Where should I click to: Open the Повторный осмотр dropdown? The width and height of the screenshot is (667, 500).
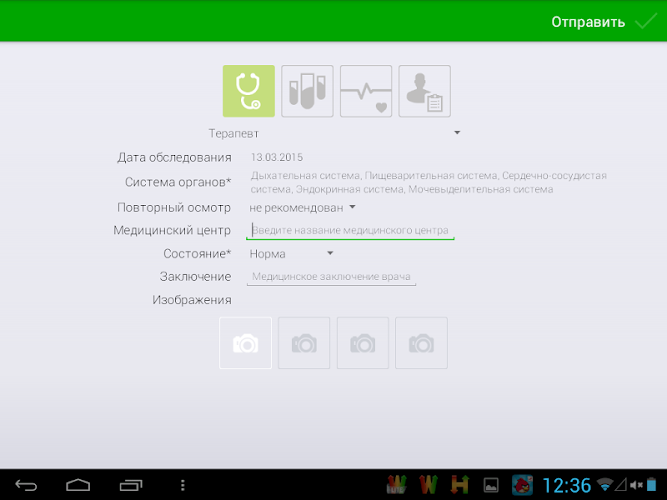point(302,208)
